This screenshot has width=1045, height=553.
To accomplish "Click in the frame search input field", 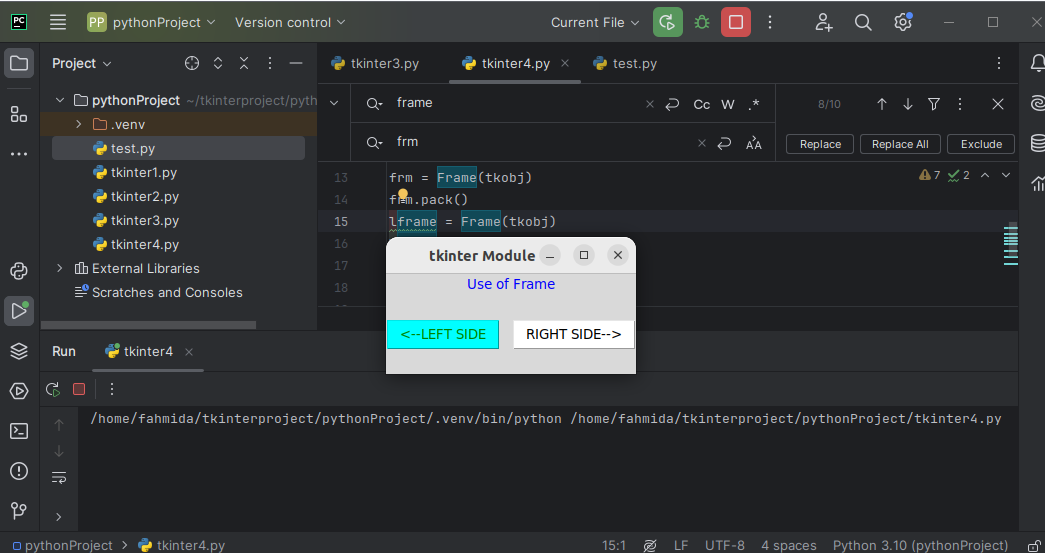I will (519, 103).
